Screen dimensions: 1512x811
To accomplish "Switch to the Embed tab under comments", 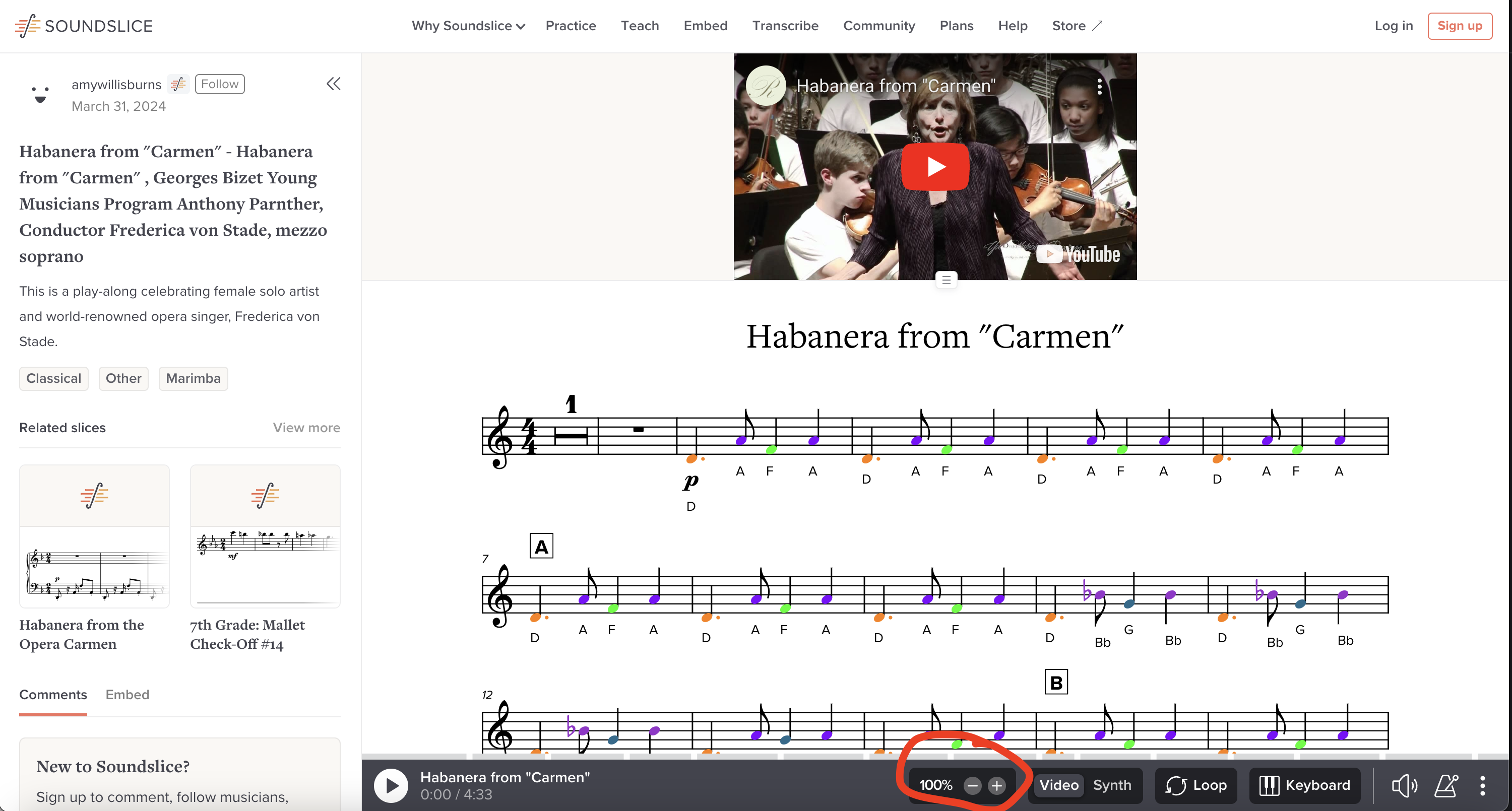I will pyautogui.click(x=128, y=695).
